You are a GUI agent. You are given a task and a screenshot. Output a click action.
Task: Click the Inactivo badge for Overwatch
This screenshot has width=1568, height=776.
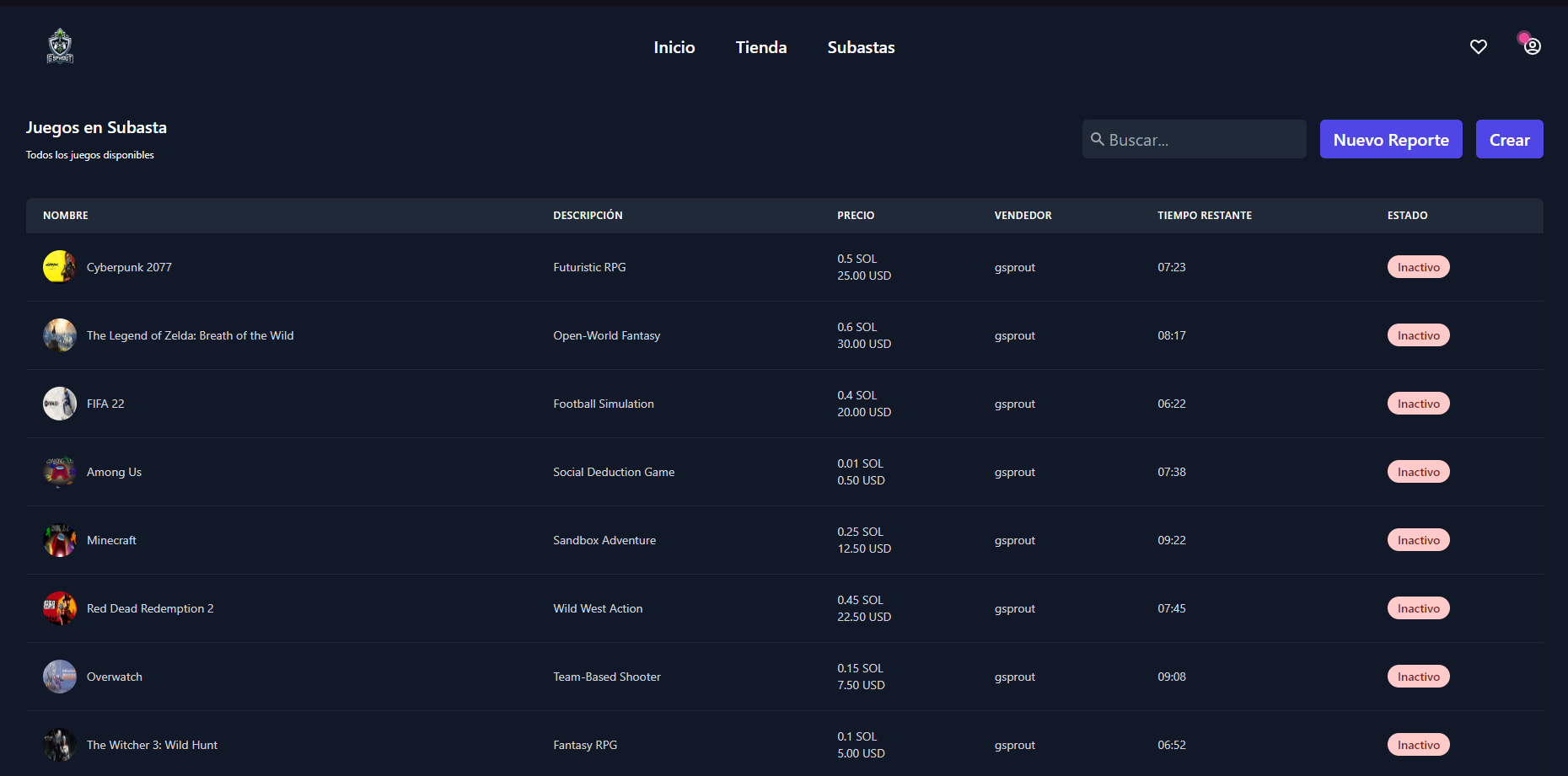point(1419,677)
